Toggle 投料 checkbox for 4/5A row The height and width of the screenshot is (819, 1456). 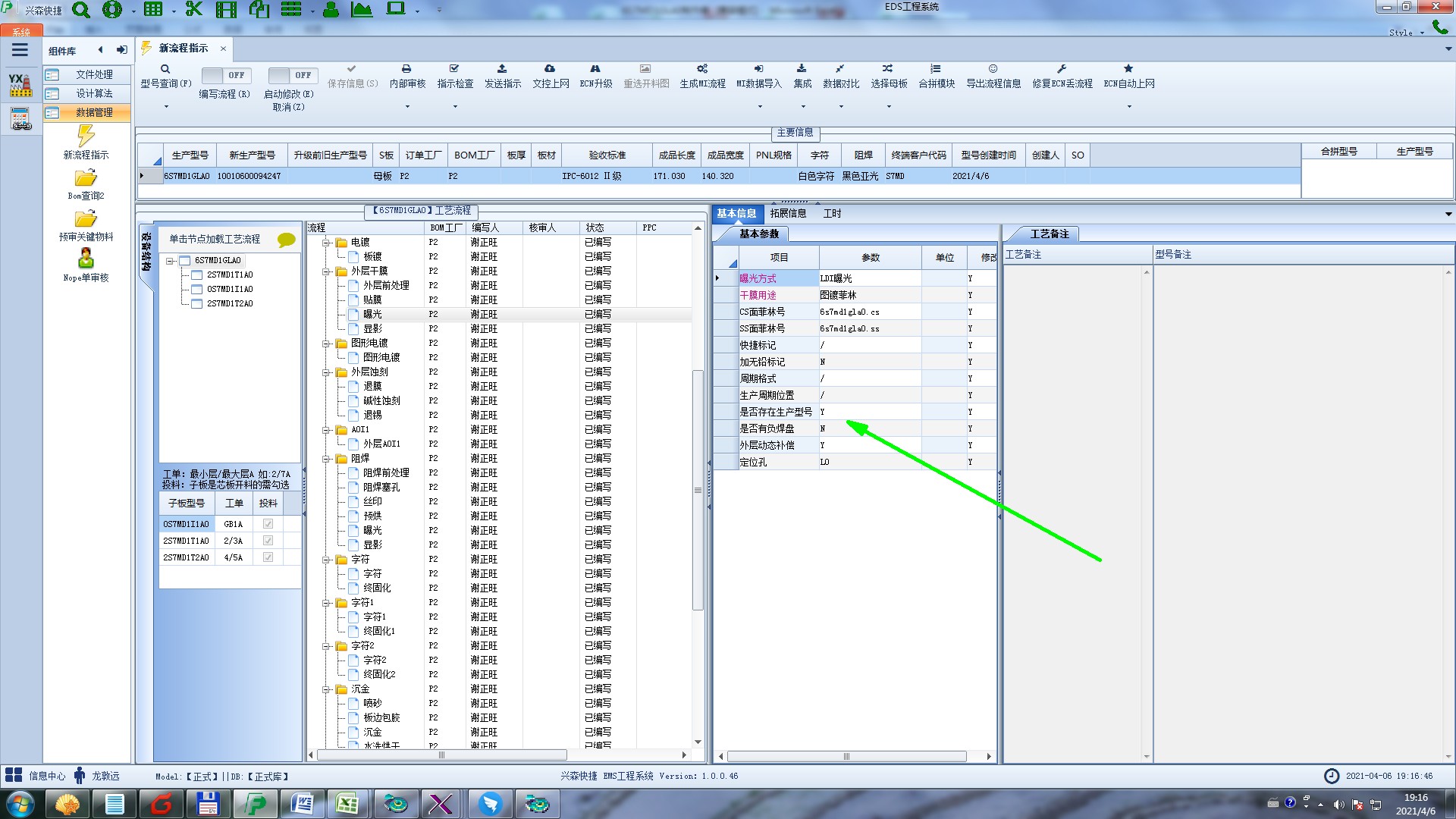pyautogui.click(x=268, y=557)
